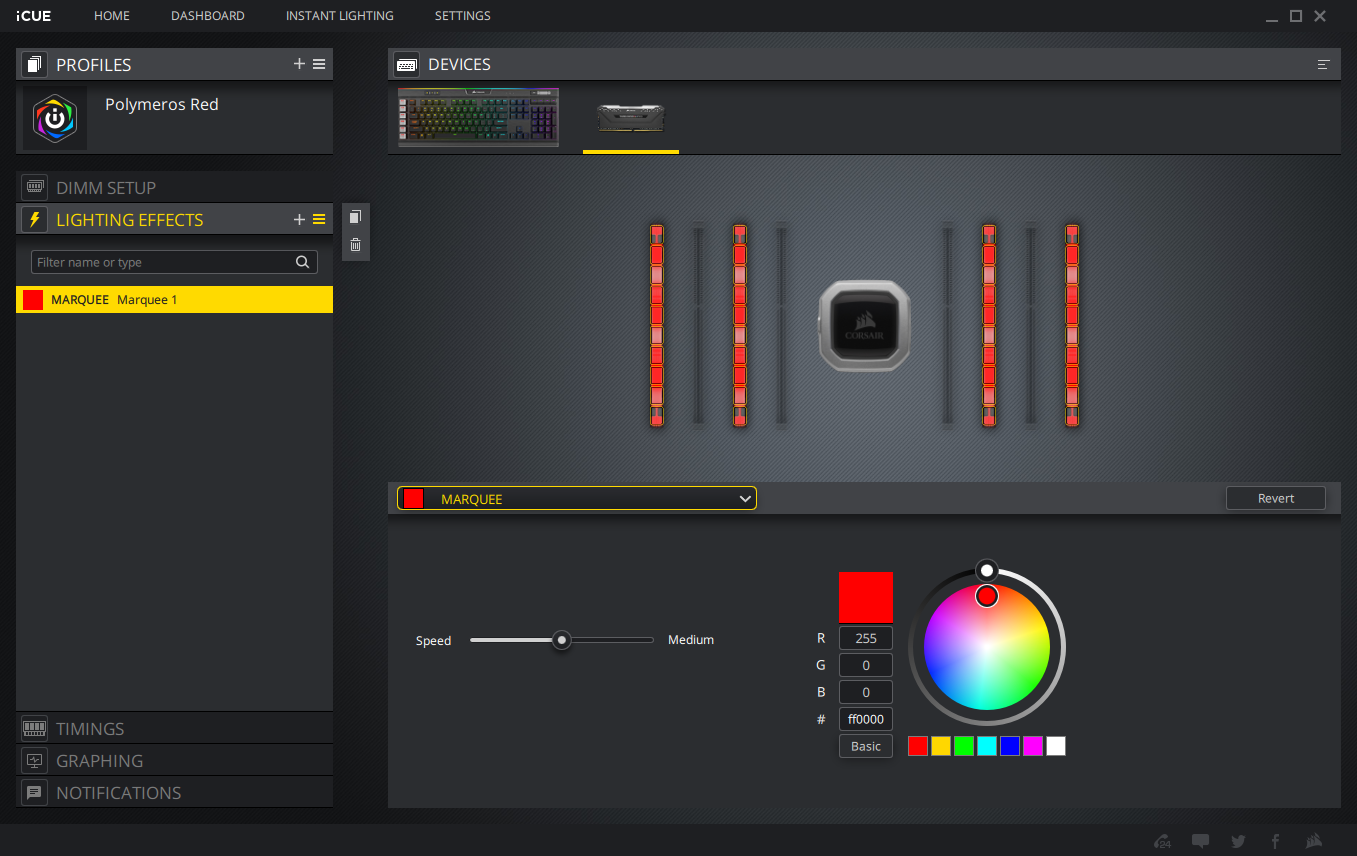The image size is (1357, 856).
Task: Expand the TIMINGS section
Action: tap(174, 729)
